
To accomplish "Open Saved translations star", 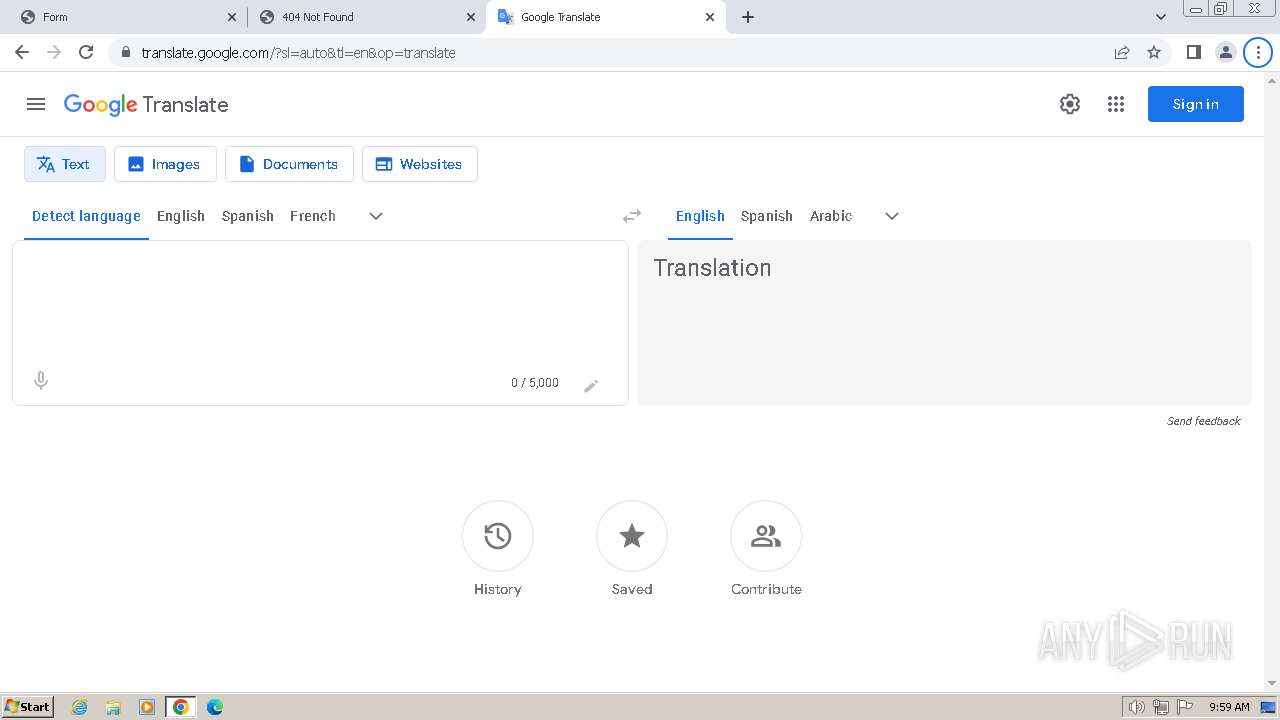I will coord(632,536).
